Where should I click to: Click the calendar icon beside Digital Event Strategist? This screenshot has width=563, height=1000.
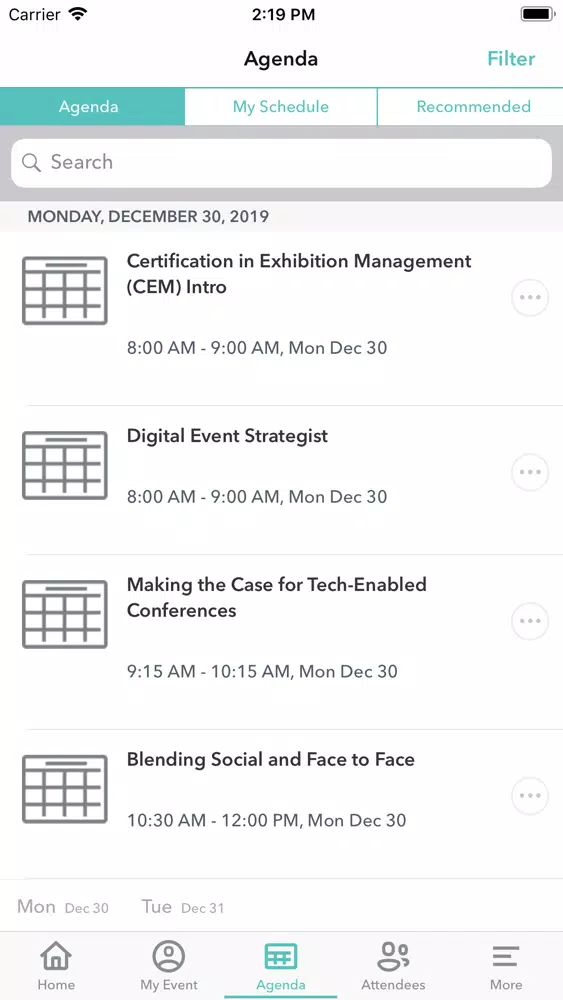pyautogui.click(x=65, y=466)
